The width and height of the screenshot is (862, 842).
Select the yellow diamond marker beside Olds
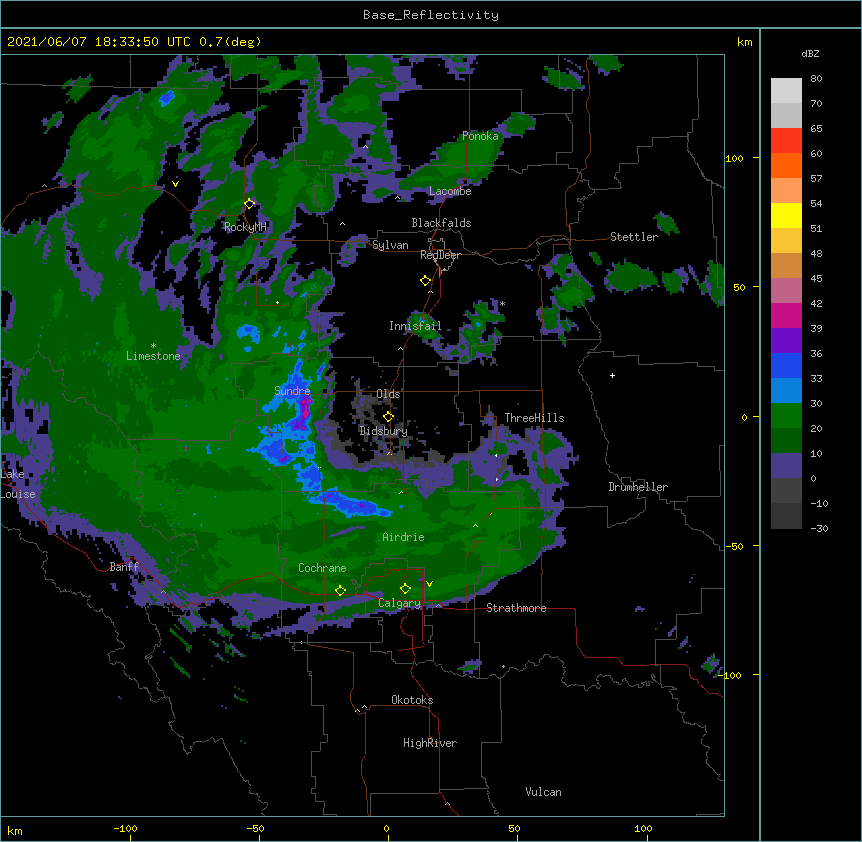tap(389, 417)
